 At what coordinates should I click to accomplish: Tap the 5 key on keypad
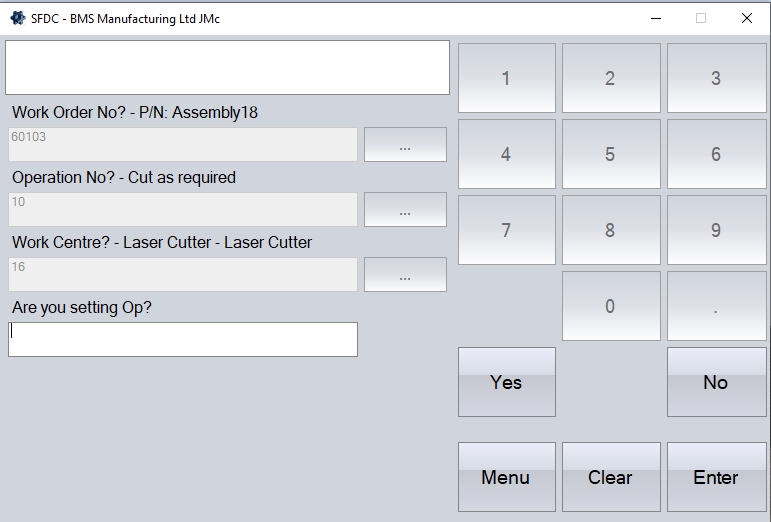(610, 154)
